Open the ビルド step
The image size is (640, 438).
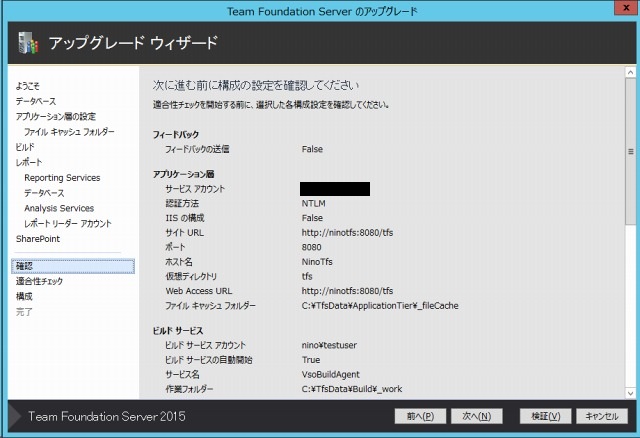tap(25, 147)
